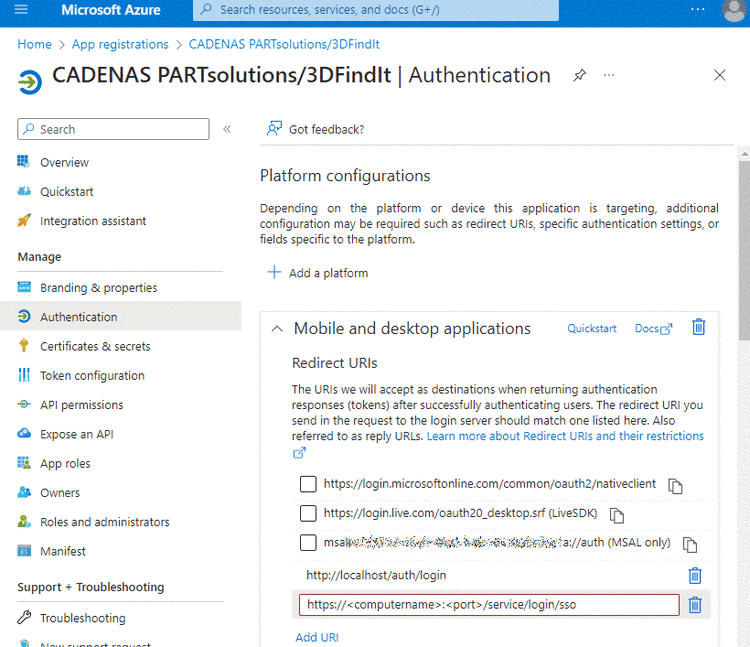Check the nativeclient redirect URI checkbox
Screen dimensions: 750x647
[x=308, y=484]
